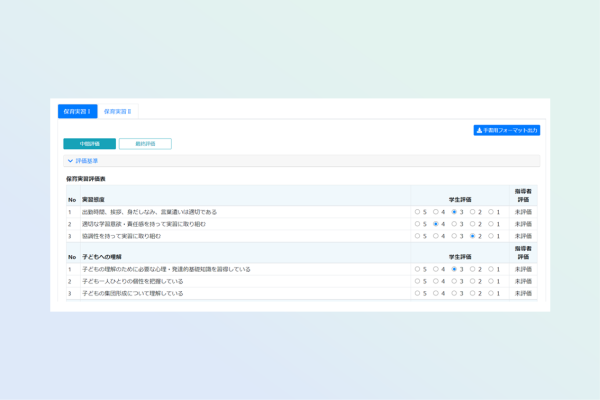Click the 手書用フォーマット出力 button label

511,130
